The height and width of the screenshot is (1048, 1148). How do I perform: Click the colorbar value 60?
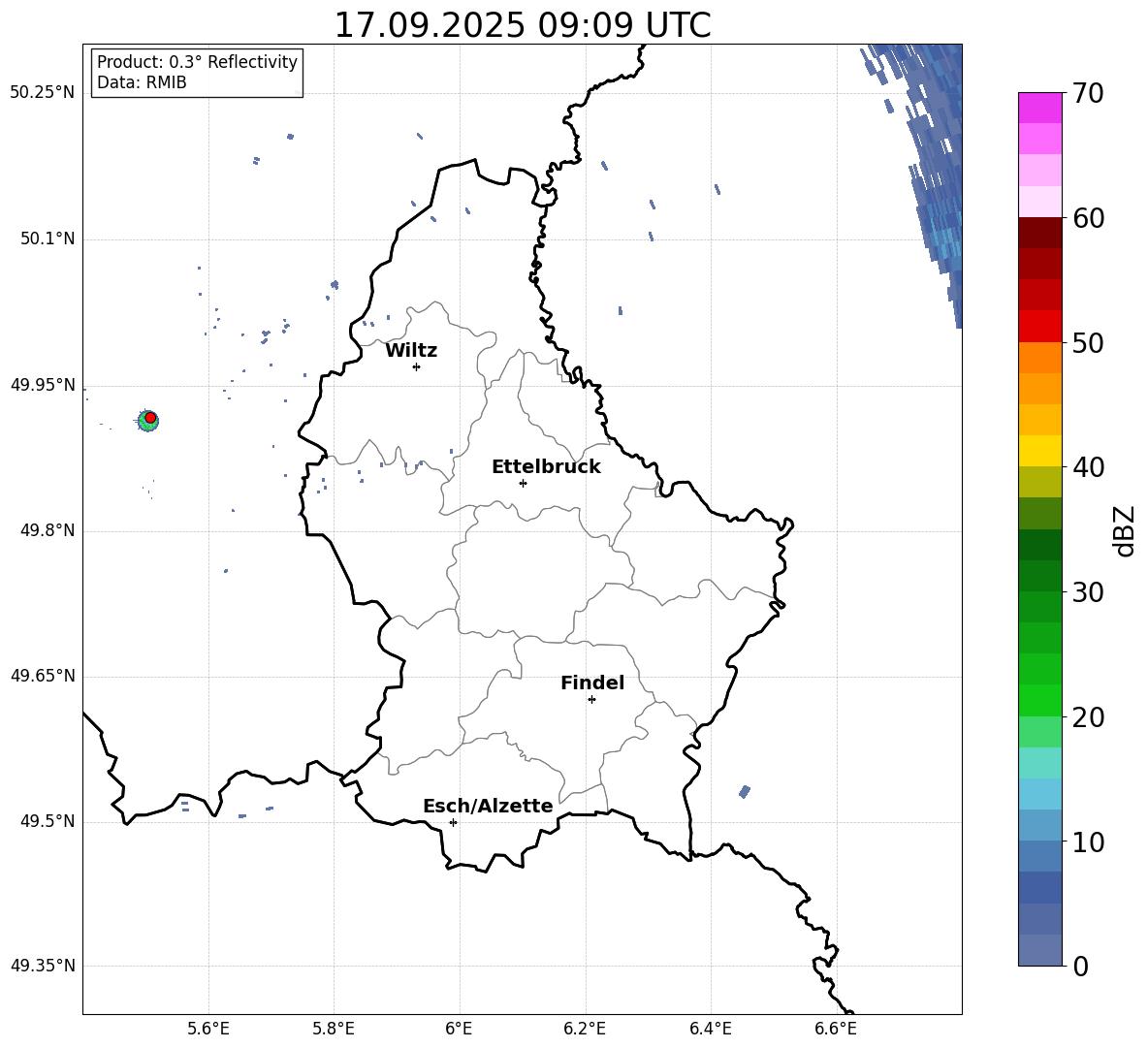[1088, 218]
